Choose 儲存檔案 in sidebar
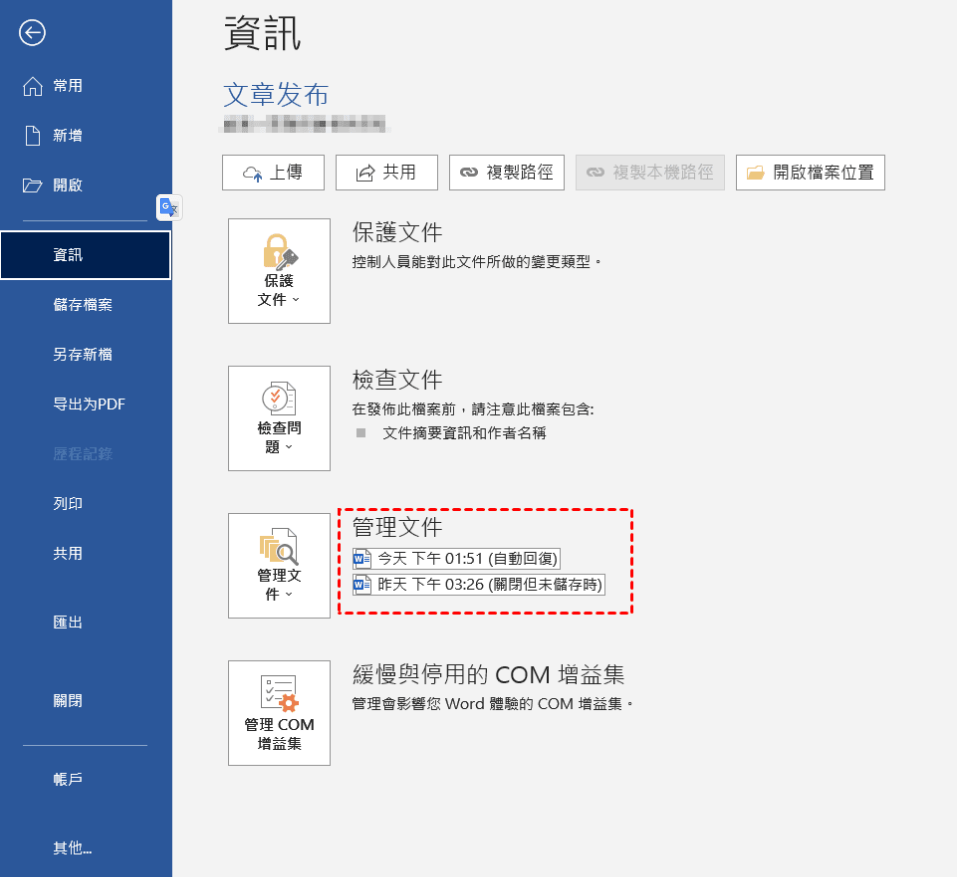The image size is (957, 877). click(x=85, y=305)
